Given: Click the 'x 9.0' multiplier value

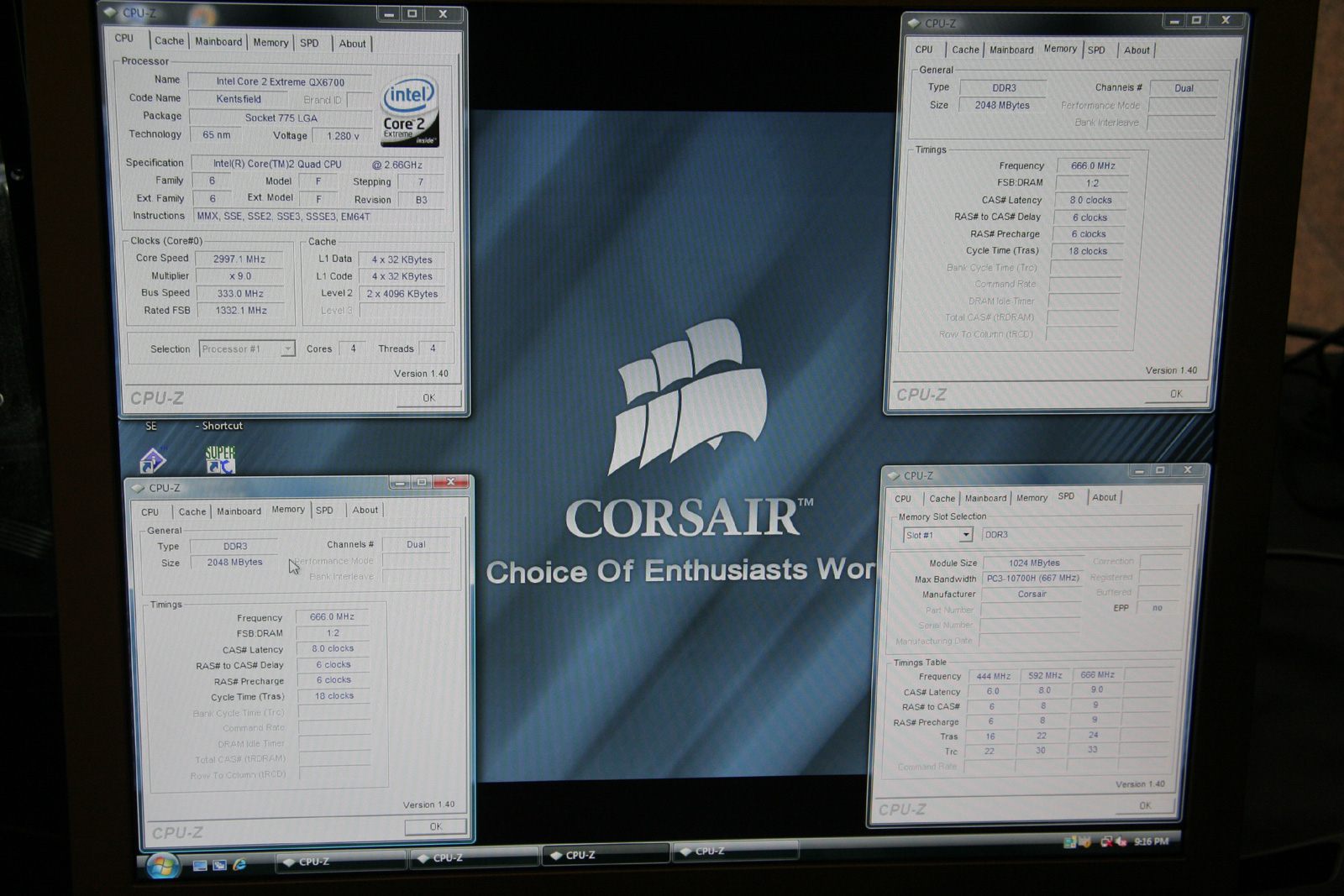Looking at the screenshot, I should click(x=239, y=276).
